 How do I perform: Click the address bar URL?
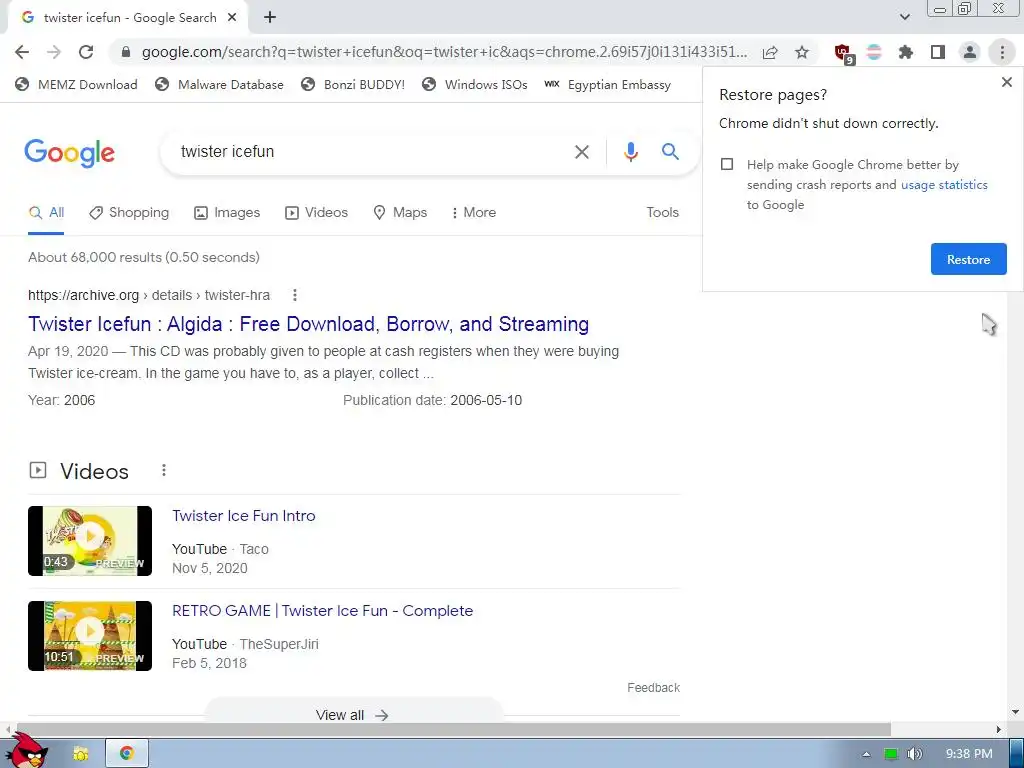point(444,52)
